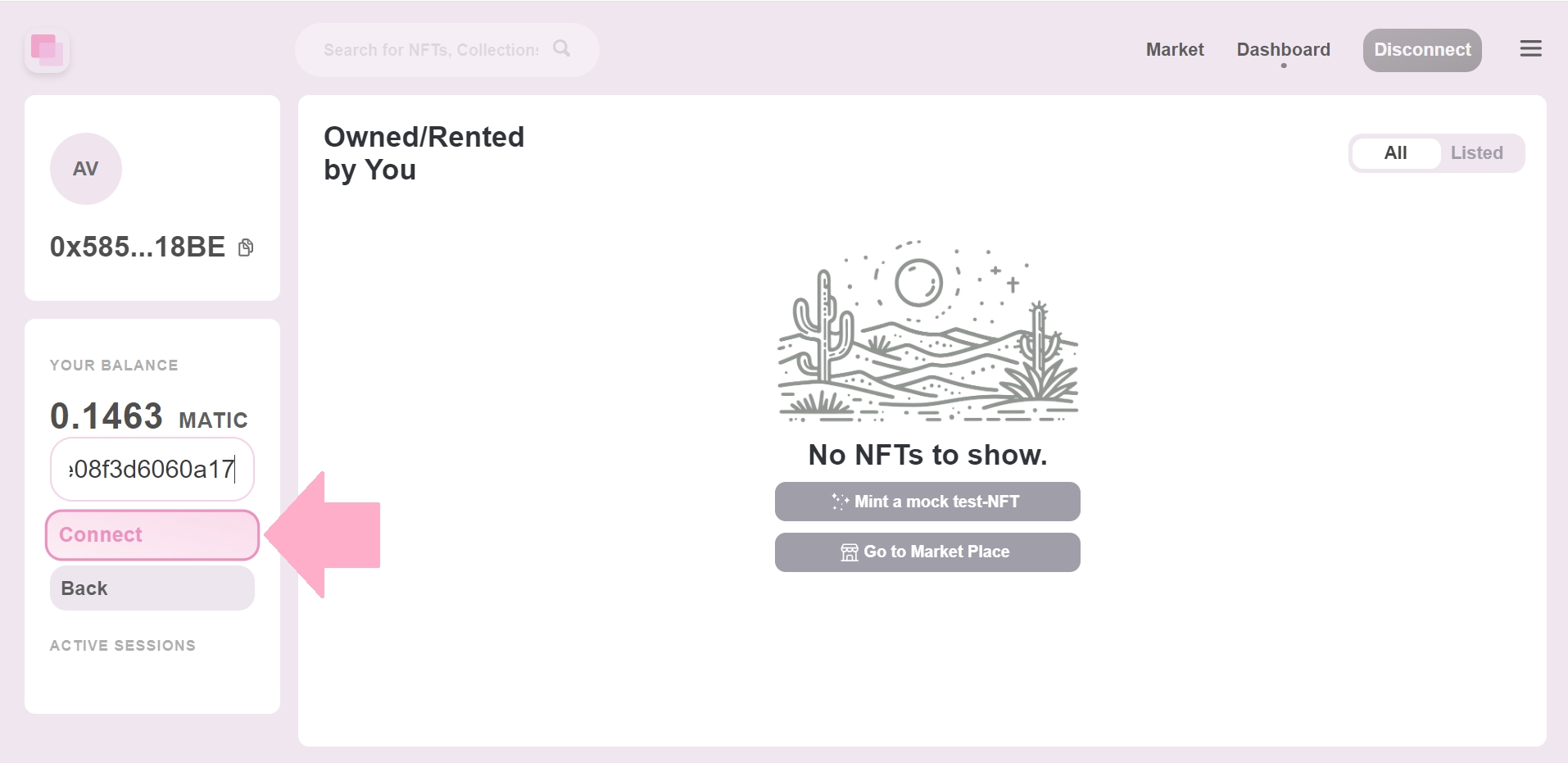The width and height of the screenshot is (1568, 763).
Task: Go to the Market page
Action: point(1174,50)
